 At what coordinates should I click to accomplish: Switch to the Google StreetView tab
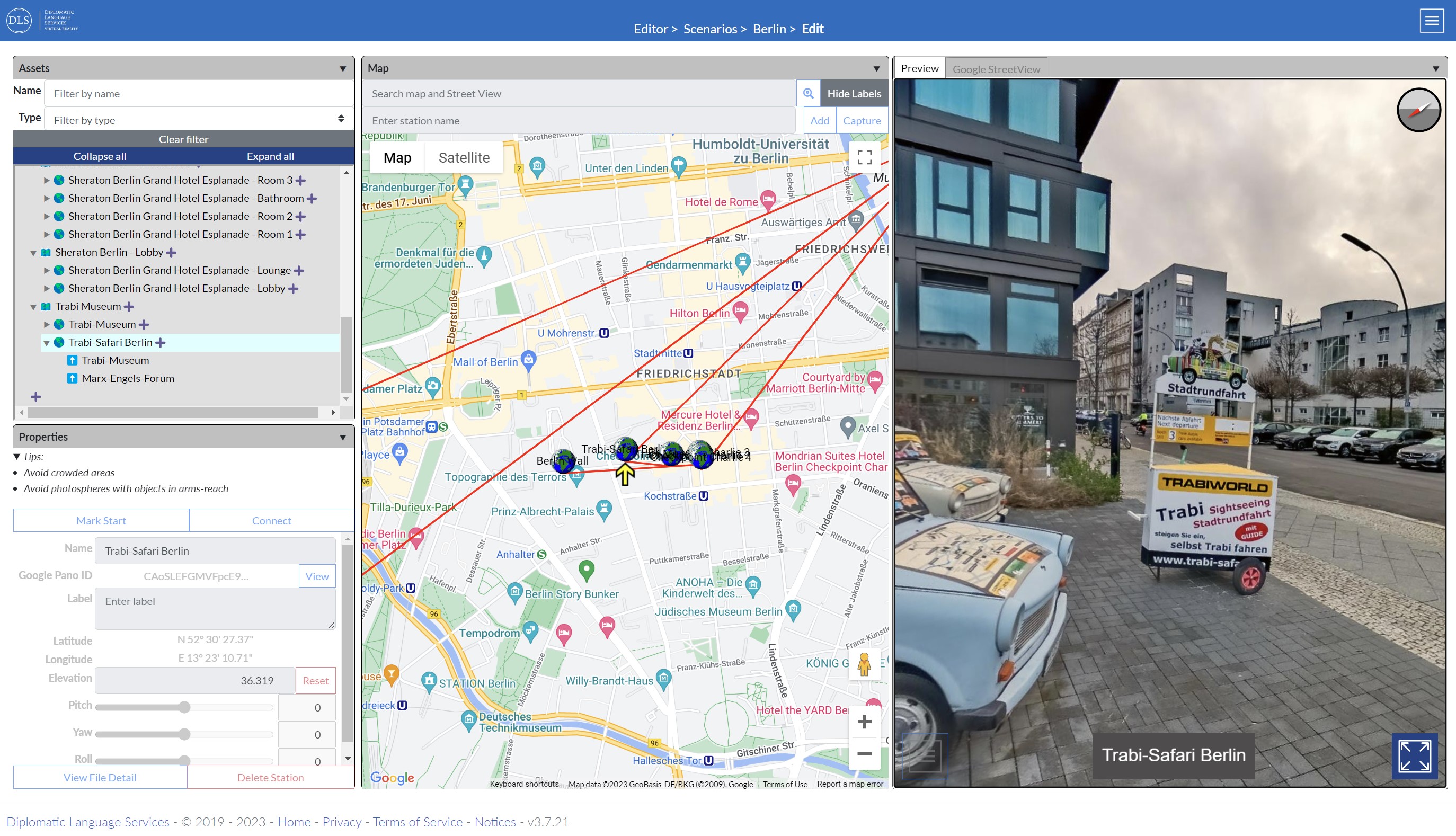pyautogui.click(x=996, y=69)
